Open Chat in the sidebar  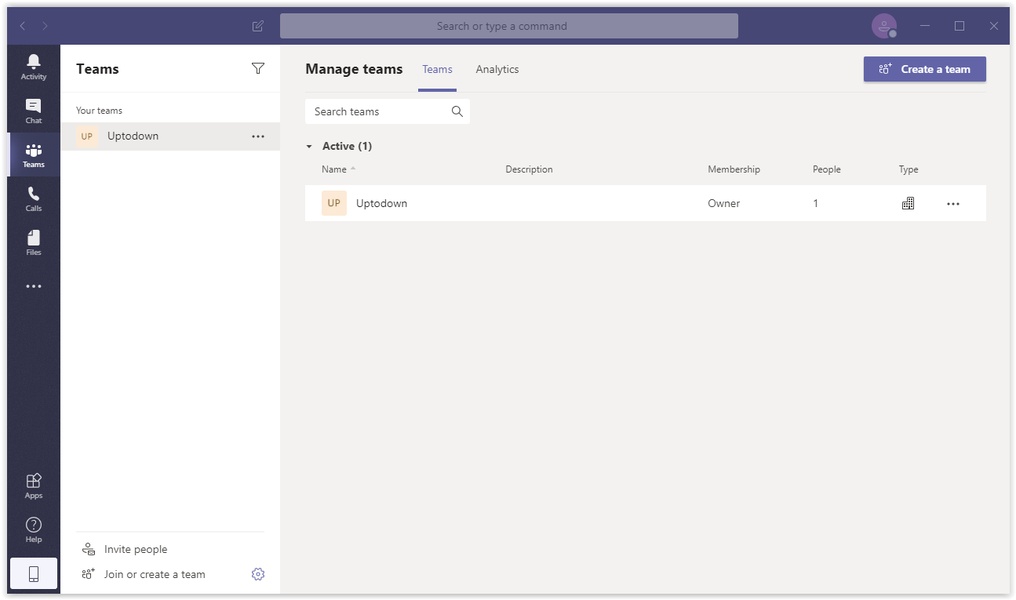pos(33,110)
